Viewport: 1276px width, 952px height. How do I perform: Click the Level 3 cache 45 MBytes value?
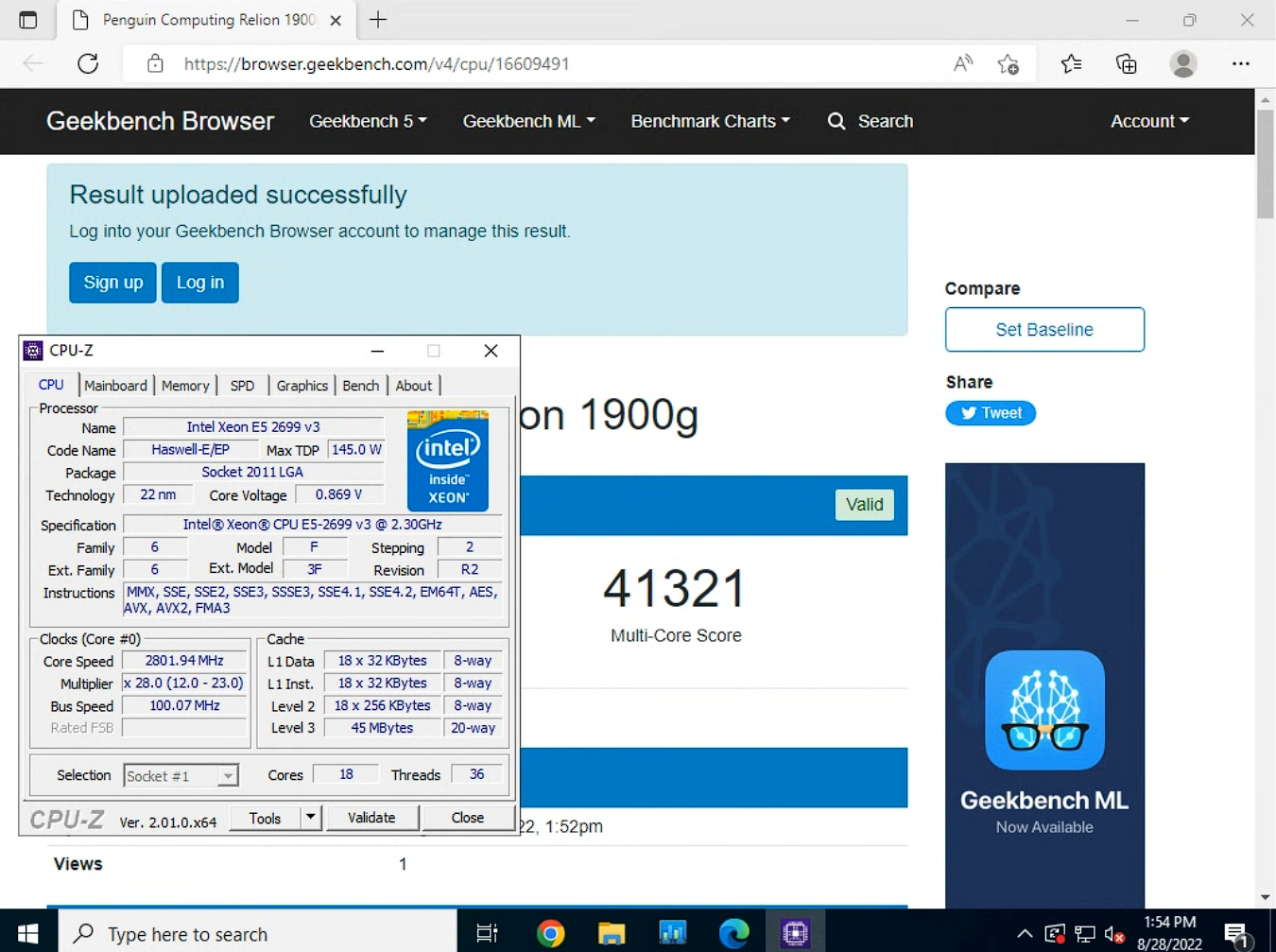click(x=382, y=728)
